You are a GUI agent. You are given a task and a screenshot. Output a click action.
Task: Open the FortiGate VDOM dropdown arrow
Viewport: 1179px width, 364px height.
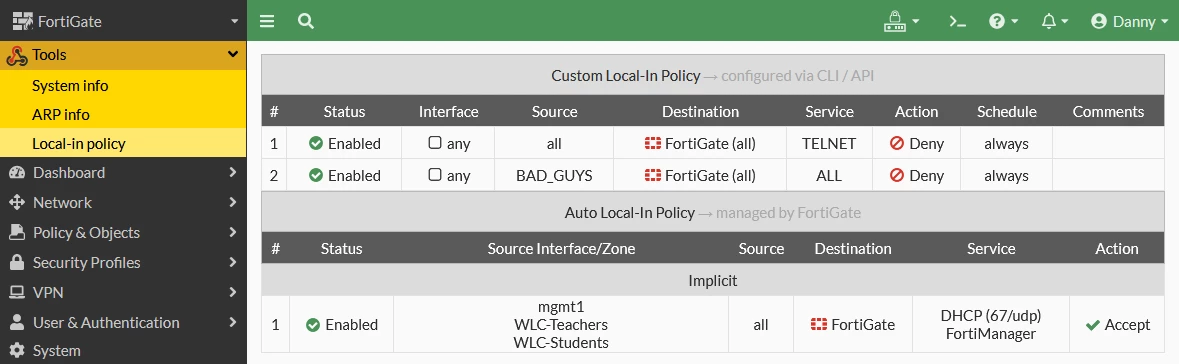pos(234,22)
